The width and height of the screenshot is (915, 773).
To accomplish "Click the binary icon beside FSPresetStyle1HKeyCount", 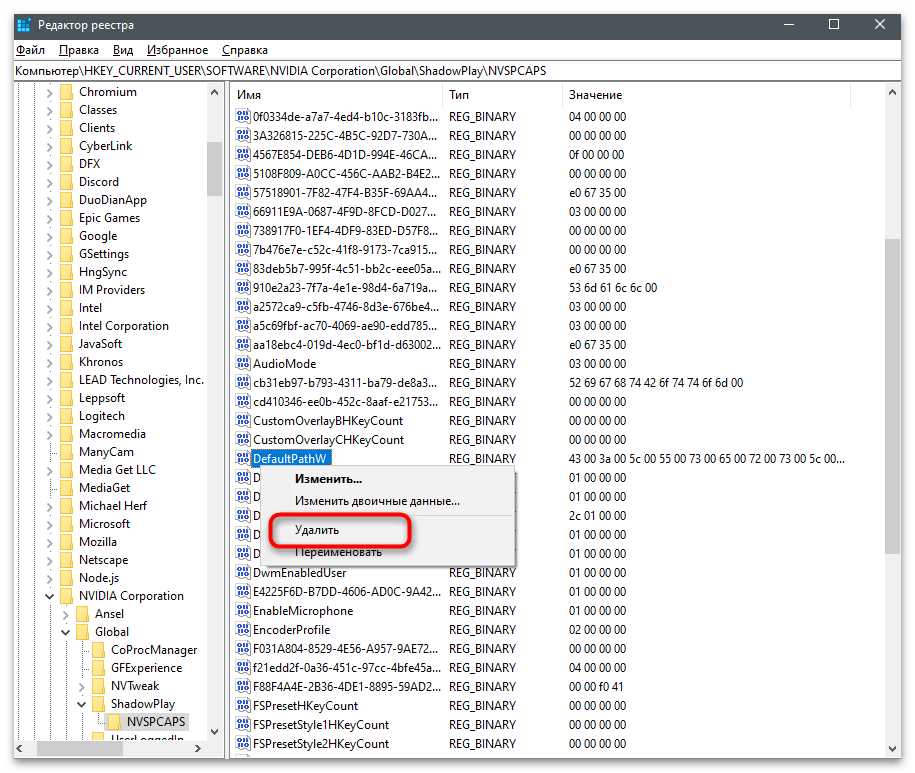I will [x=243, y=725].
